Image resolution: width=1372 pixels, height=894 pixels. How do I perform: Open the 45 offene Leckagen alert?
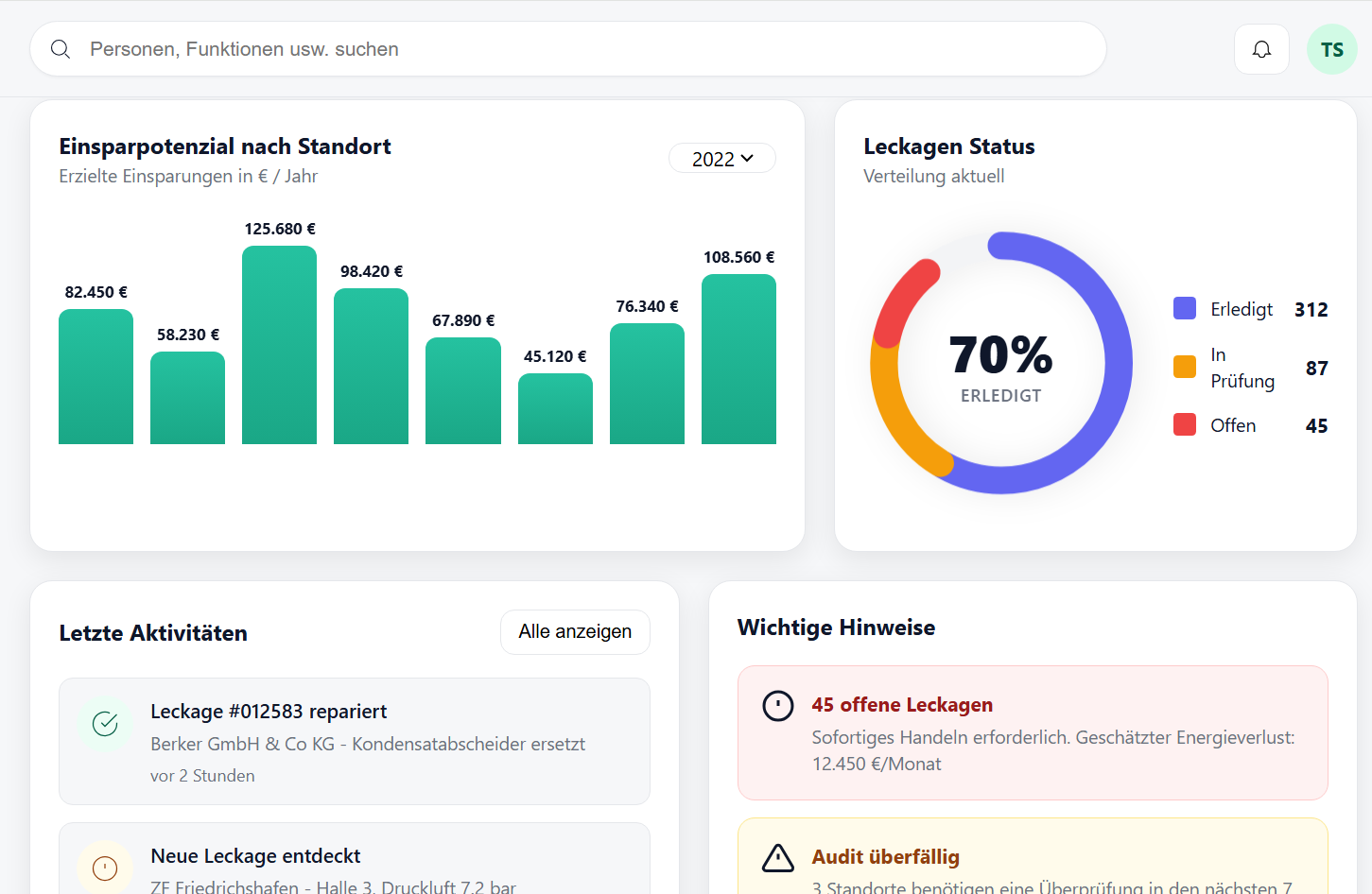pyautogui.click(x=1033, y=732)
